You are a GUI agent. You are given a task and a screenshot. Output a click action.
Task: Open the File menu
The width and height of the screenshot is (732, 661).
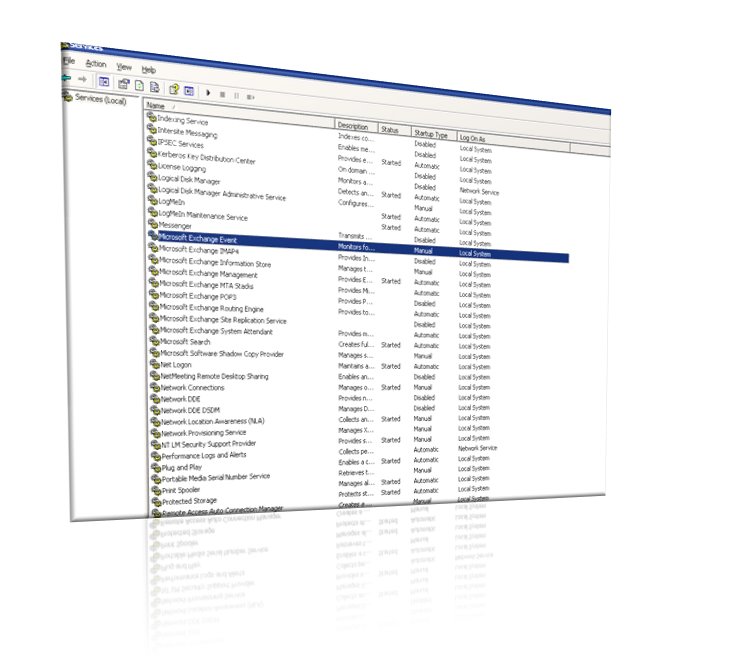[69, 61]
